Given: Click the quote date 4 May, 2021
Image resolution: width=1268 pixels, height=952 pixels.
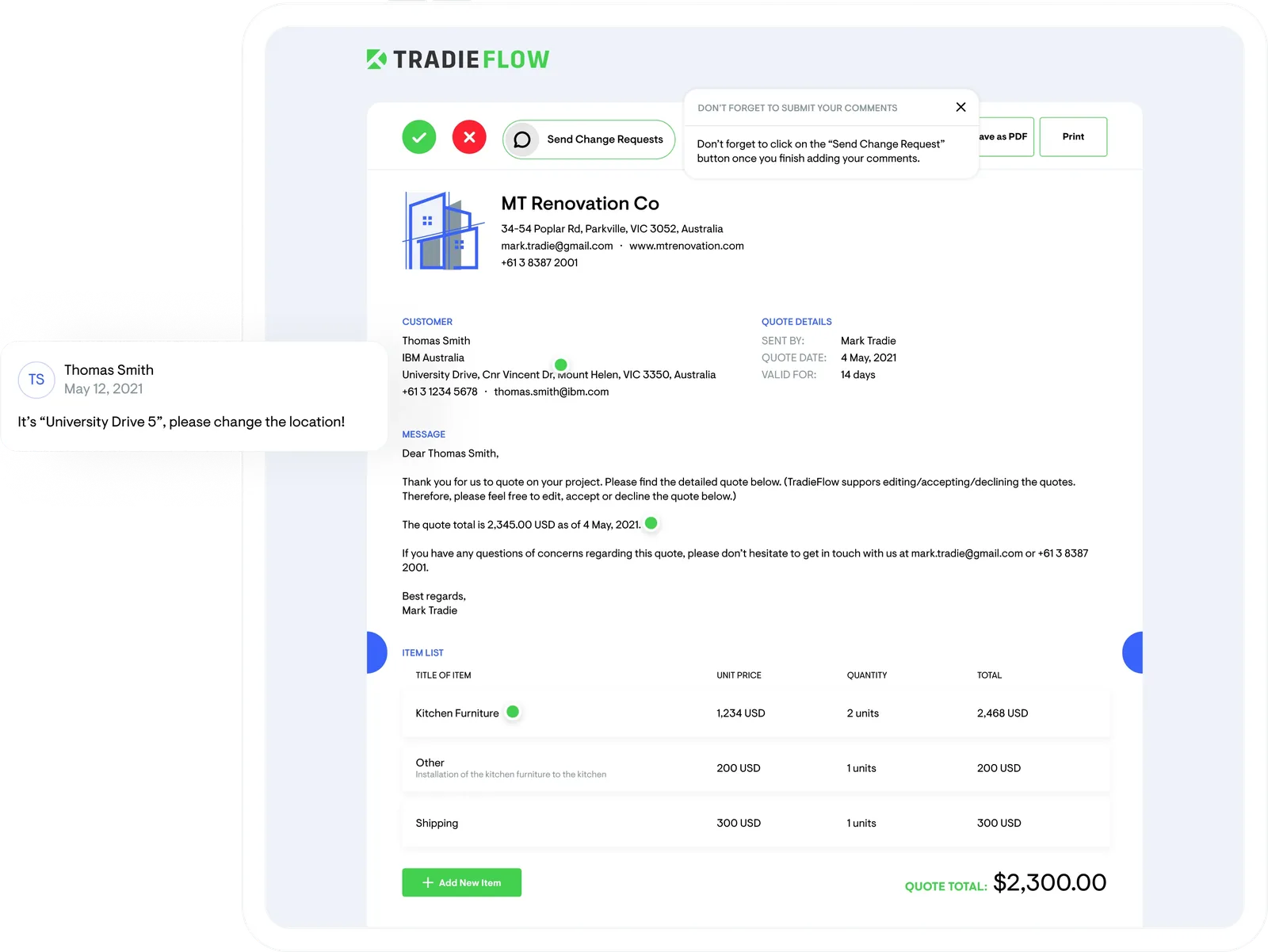Looking at the screenshot, I should pyautogui.click(x=869, y=357).
